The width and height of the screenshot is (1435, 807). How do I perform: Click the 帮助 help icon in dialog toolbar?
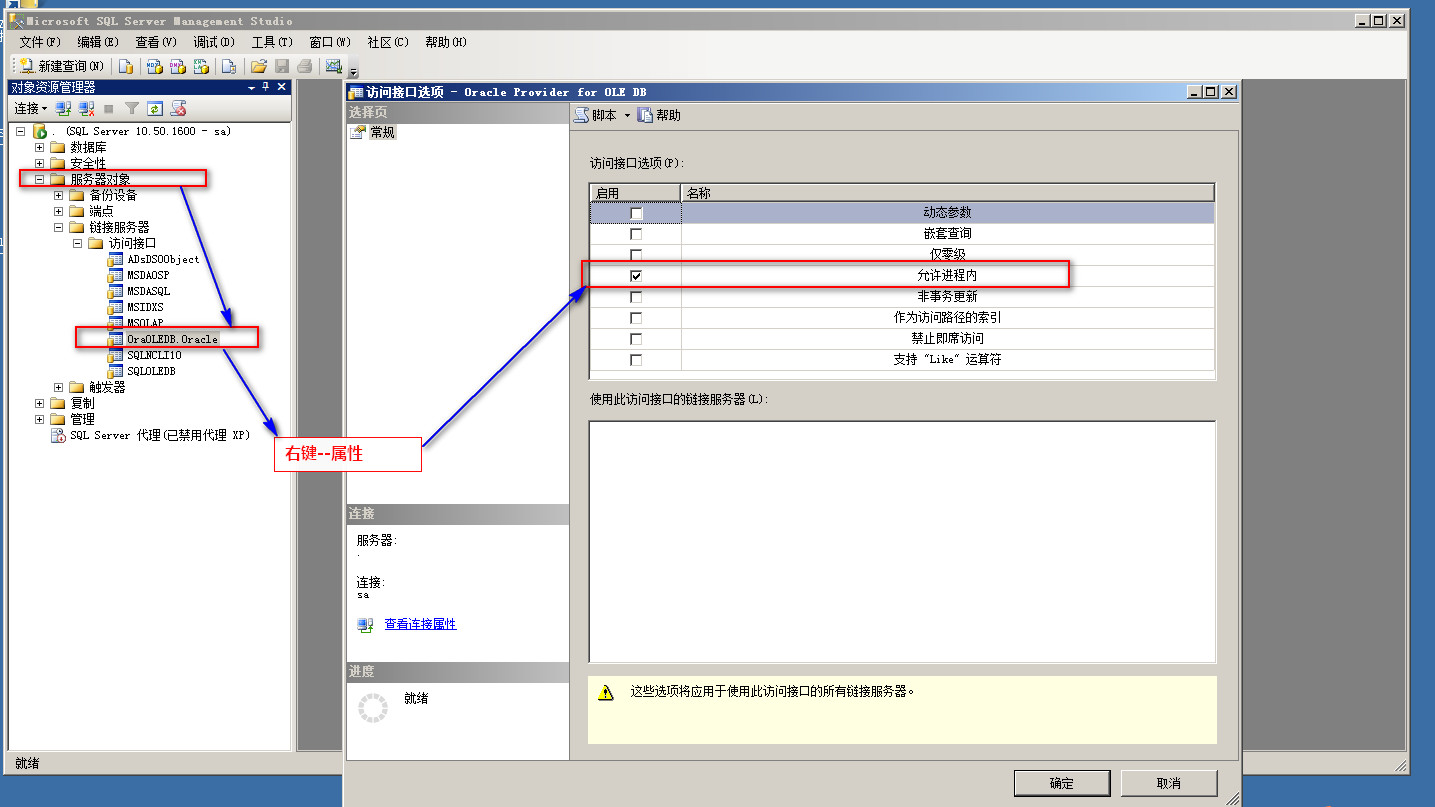coord(645,115)
